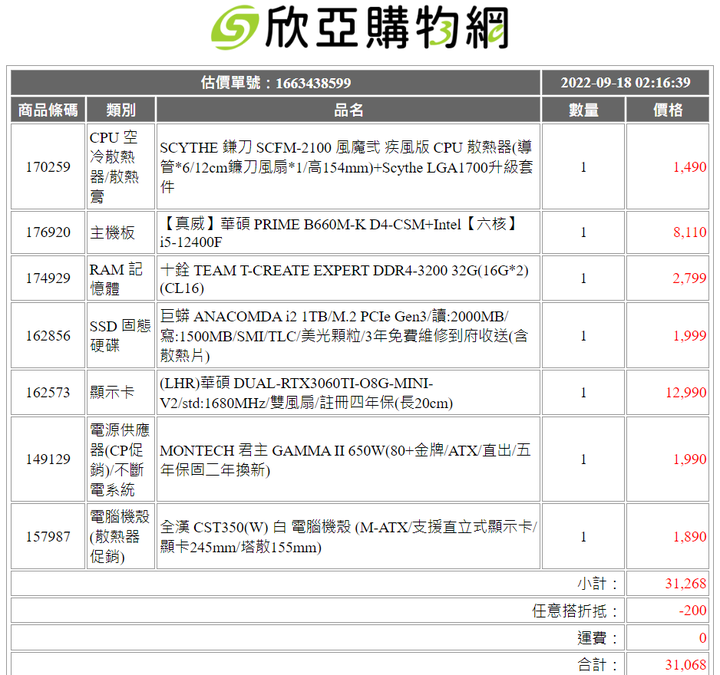The image size is (720, 675).
Task: Click the total value 31,068
Action: click(x=686, y=664)
